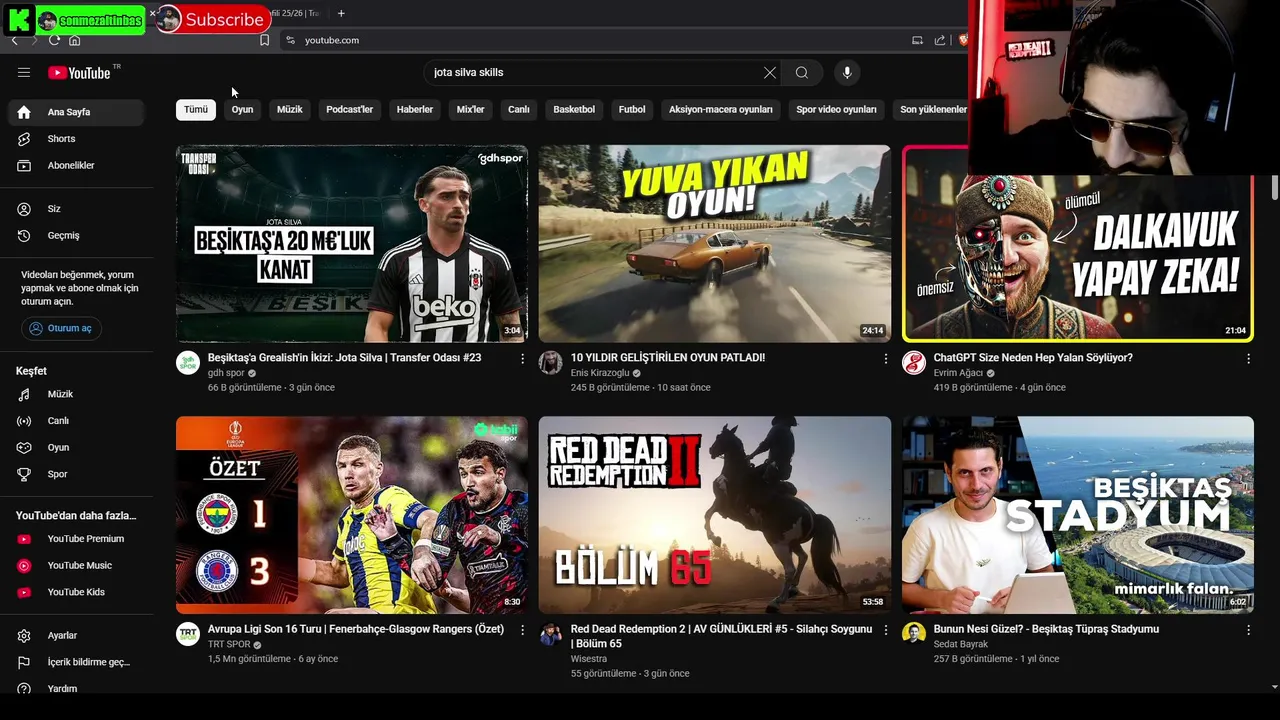Select the Futbol filter chip
This screenshot has width=1280, height=720.
632,109
